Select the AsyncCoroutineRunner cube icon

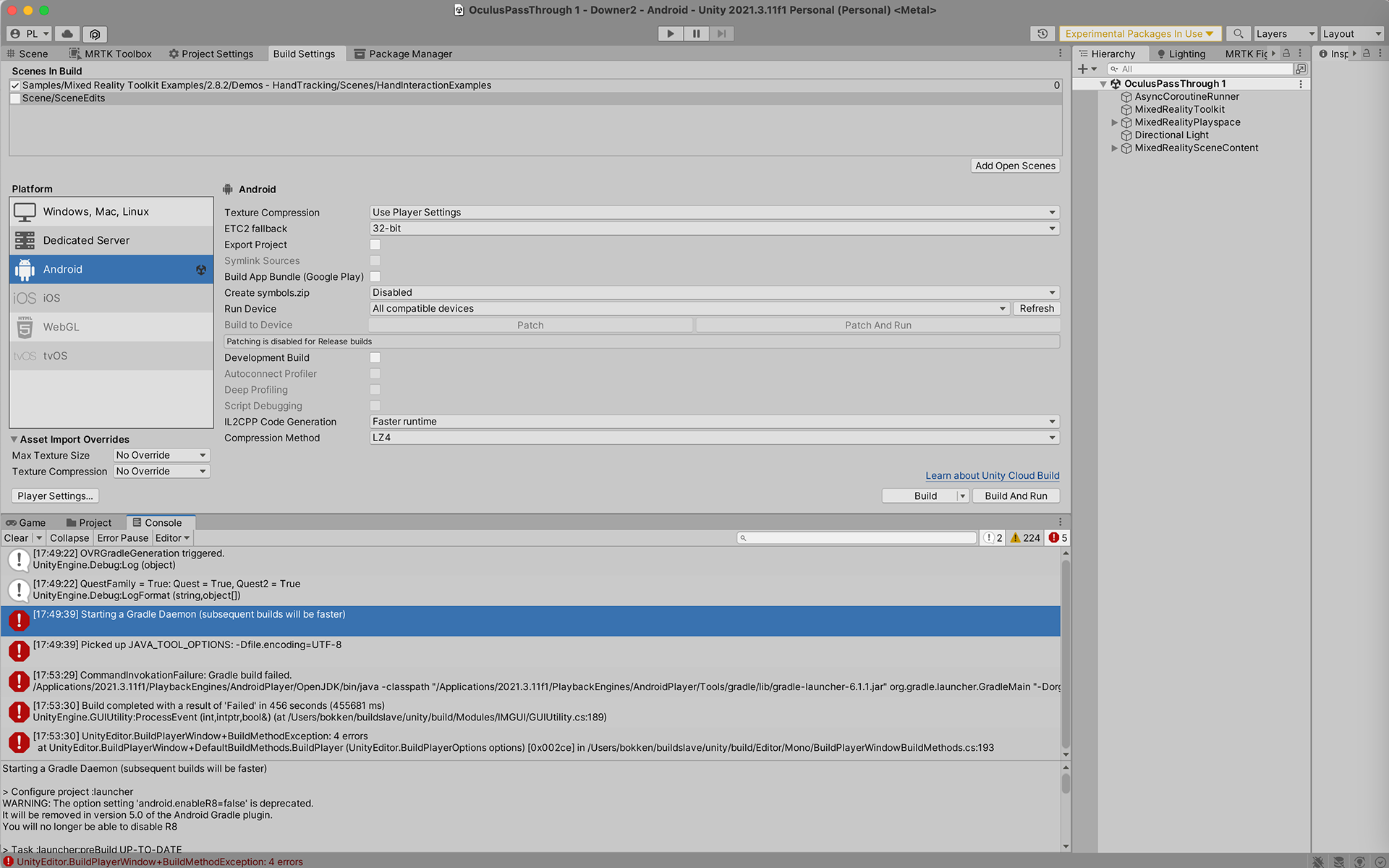[1126, 97]
